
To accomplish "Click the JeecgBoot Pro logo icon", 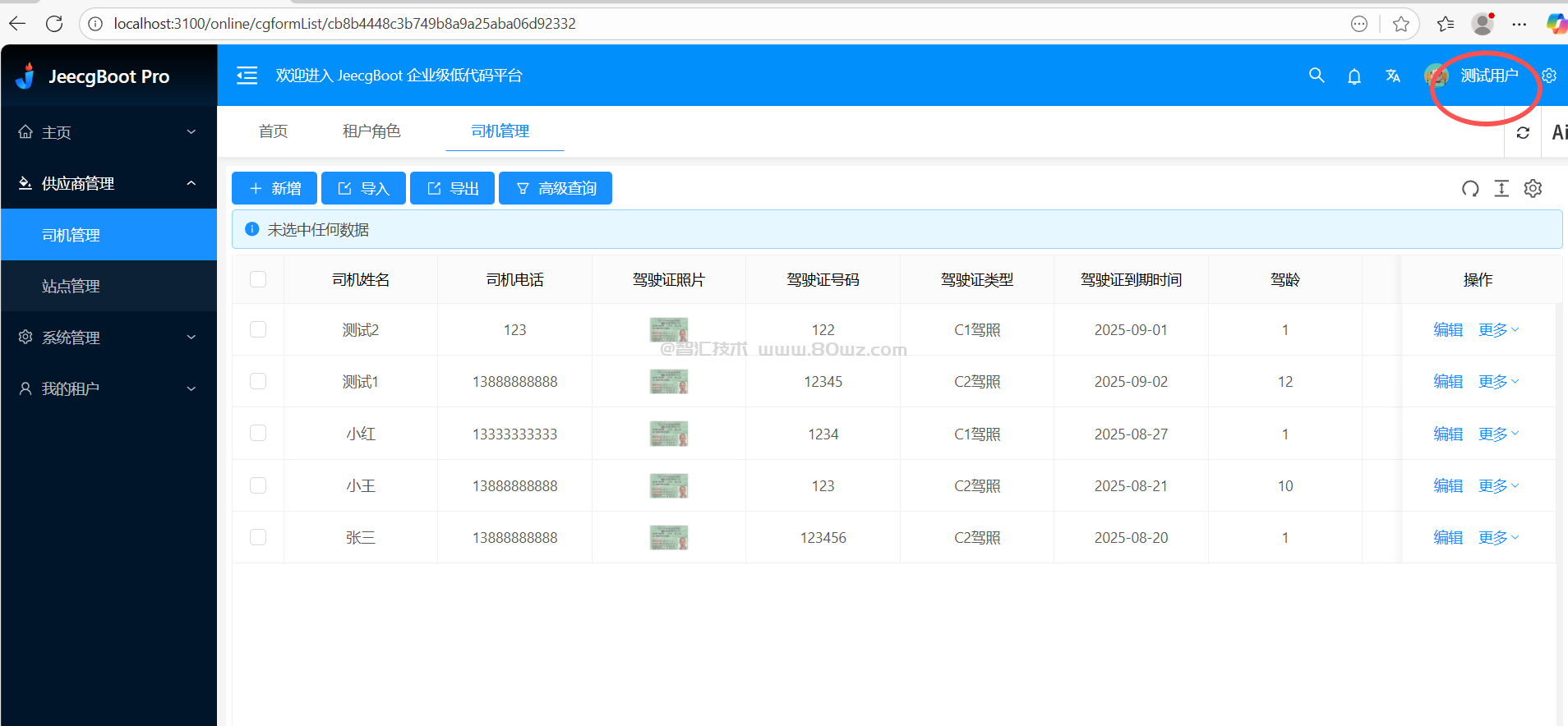I will point(26,76).
